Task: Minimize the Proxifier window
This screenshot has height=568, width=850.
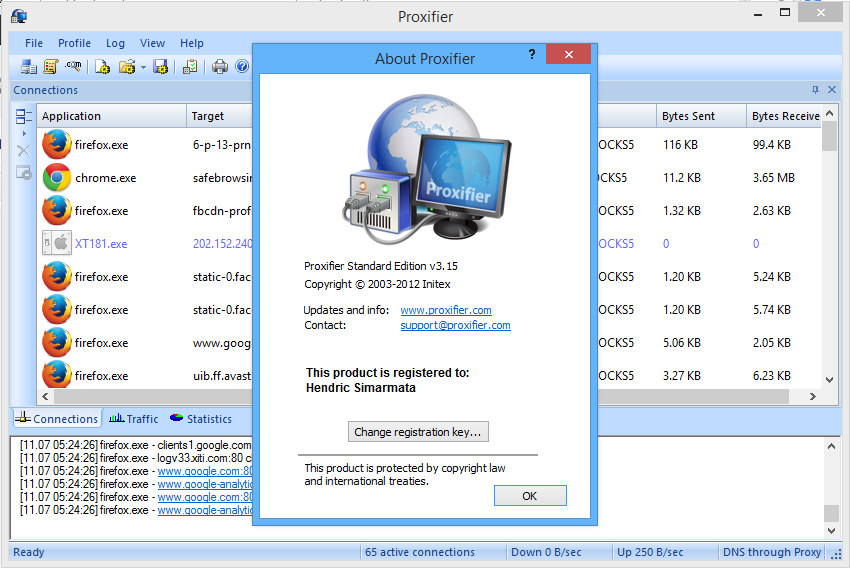Action: tap(758, 14)
